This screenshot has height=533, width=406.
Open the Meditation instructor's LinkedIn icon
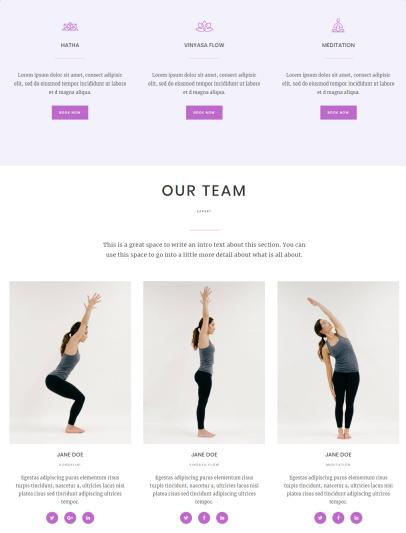(x=356, y=518)
